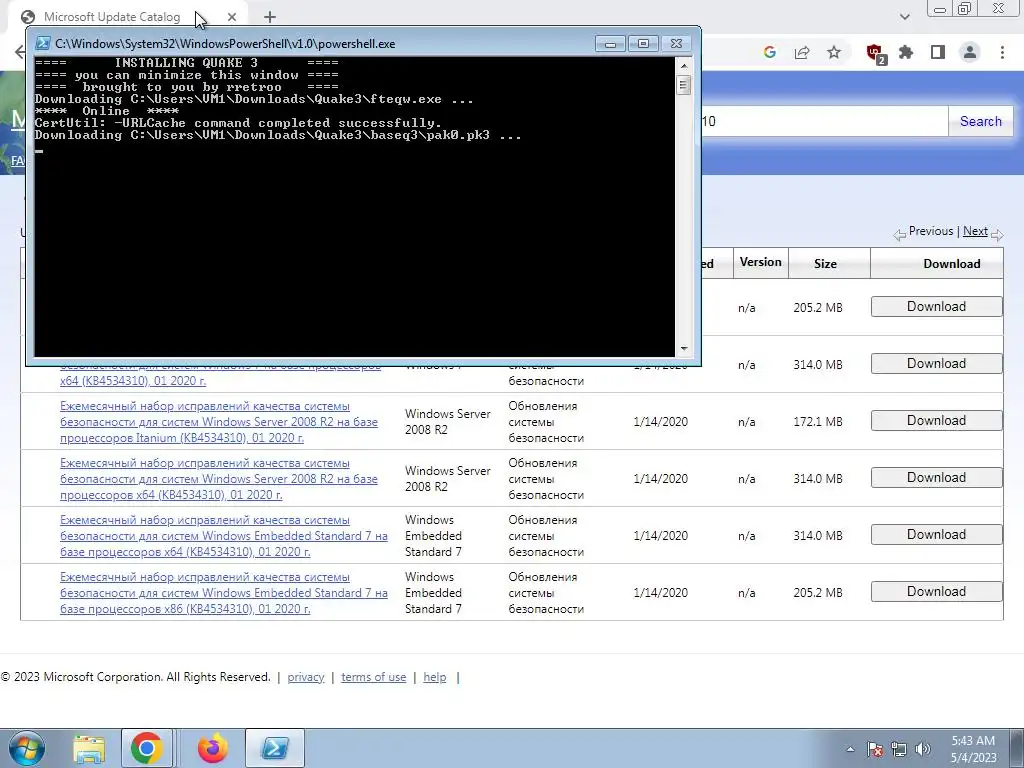Open Windows Explorer from the taskbar

pos(89,749)
